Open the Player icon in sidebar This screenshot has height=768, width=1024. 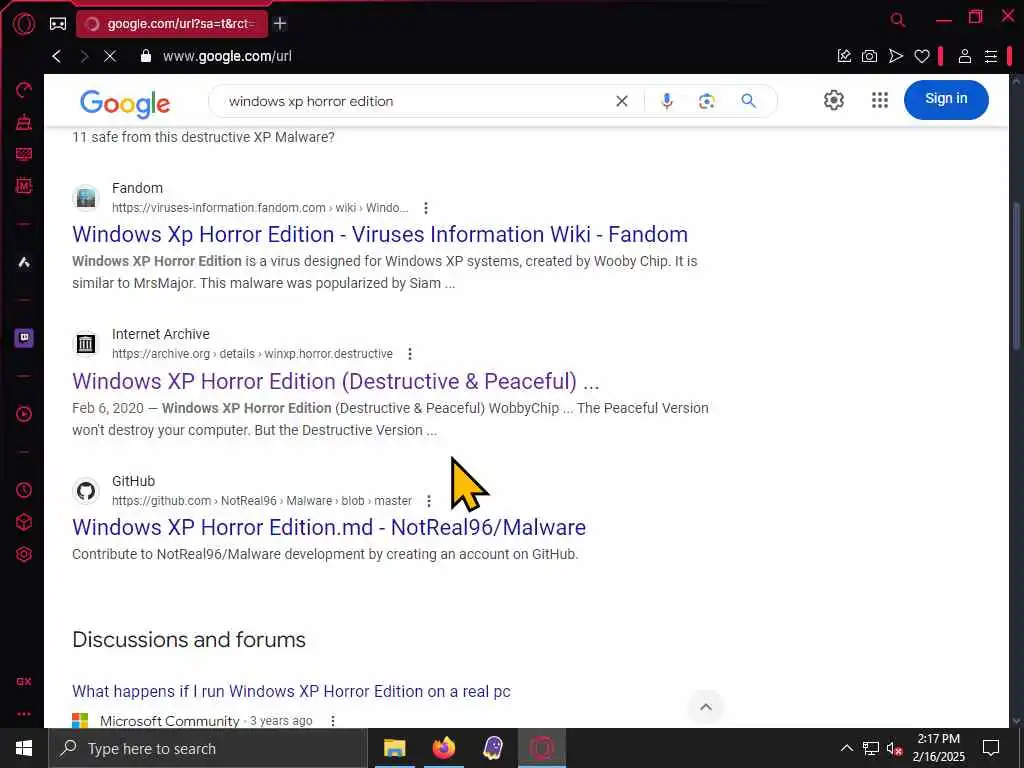pyautogui.click(x=24, y=414)
